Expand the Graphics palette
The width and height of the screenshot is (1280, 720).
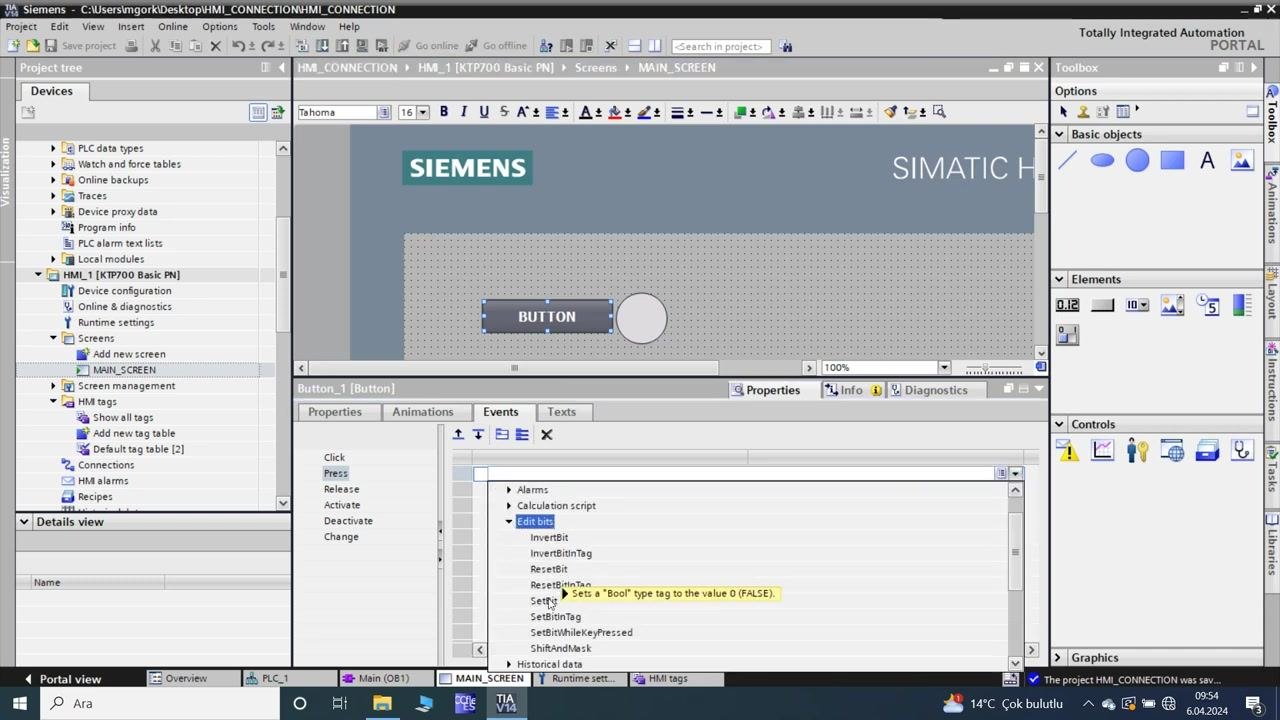(x=1058, y=658)
